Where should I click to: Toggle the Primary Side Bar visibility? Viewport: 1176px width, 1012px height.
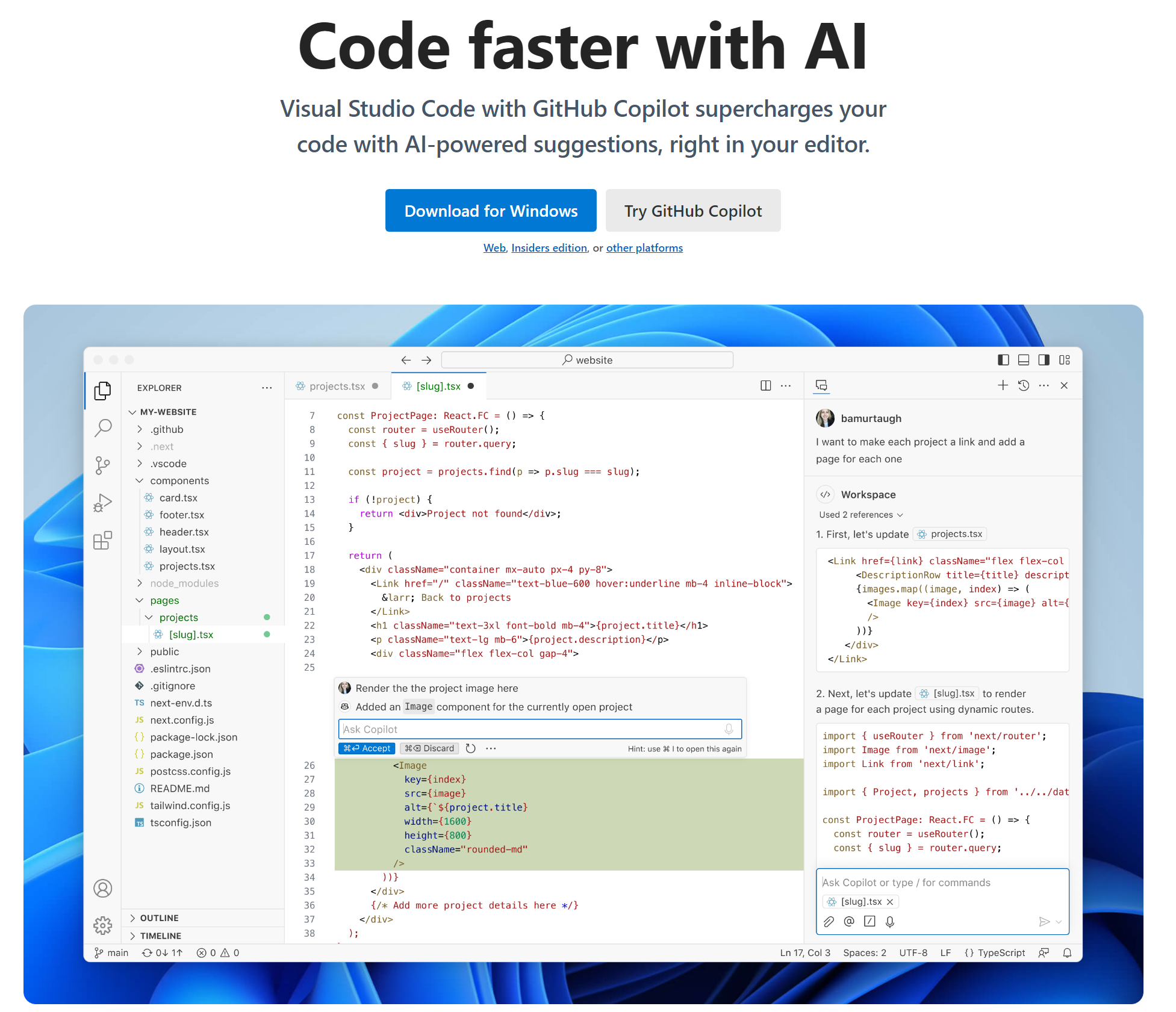1003,359
